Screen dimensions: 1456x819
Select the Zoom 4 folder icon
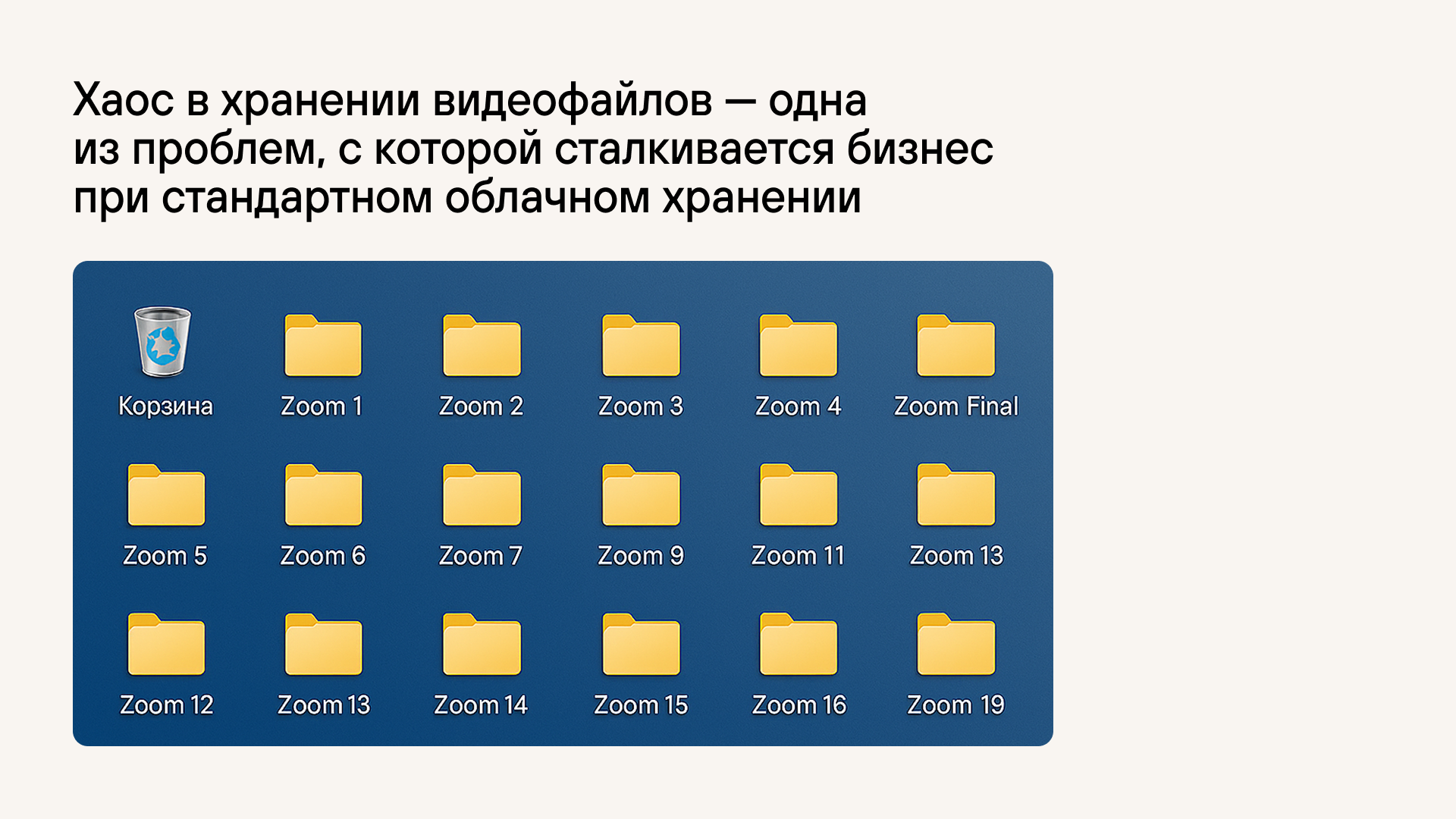799,347
